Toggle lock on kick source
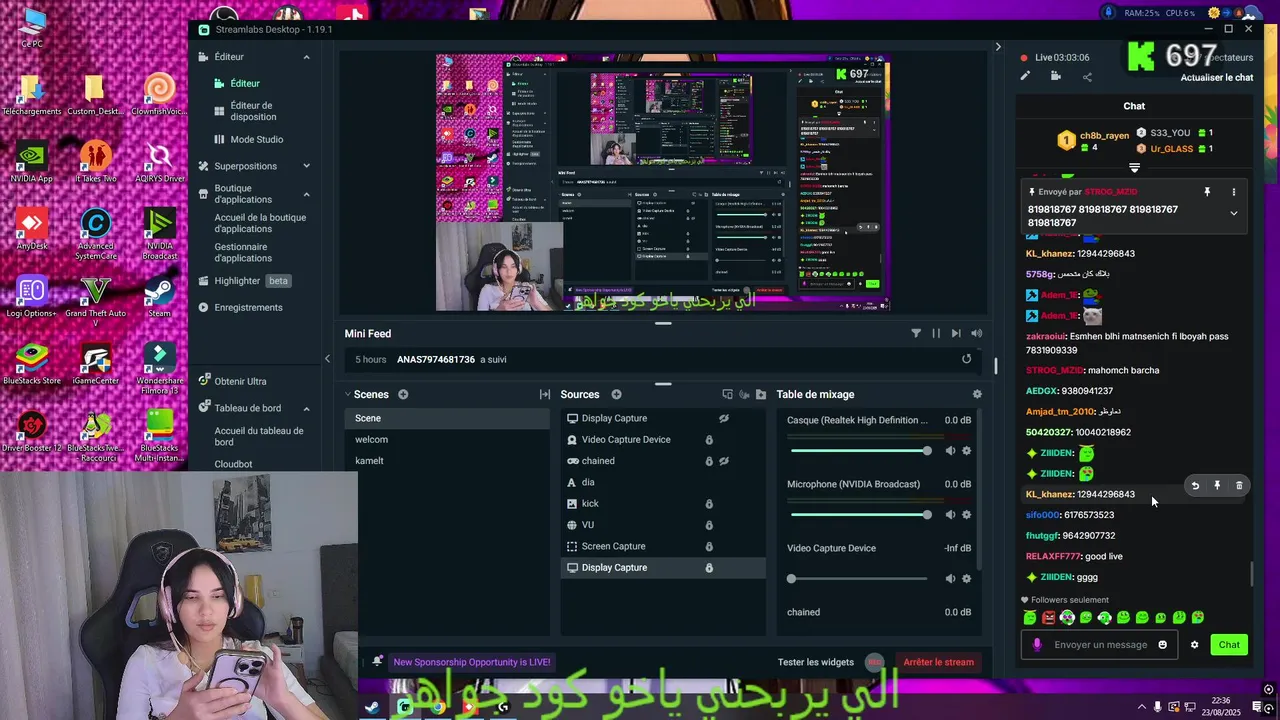This screenshot has width=1280, height=720. click(709, 504)
